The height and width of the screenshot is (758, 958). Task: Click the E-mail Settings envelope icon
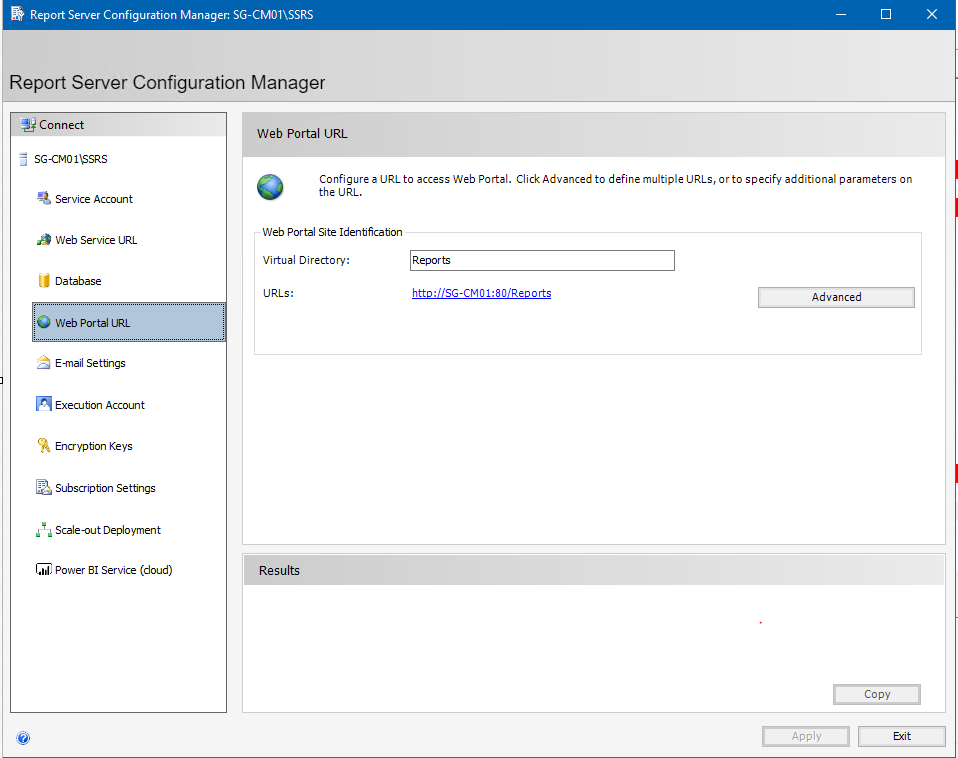pos(43,363)
